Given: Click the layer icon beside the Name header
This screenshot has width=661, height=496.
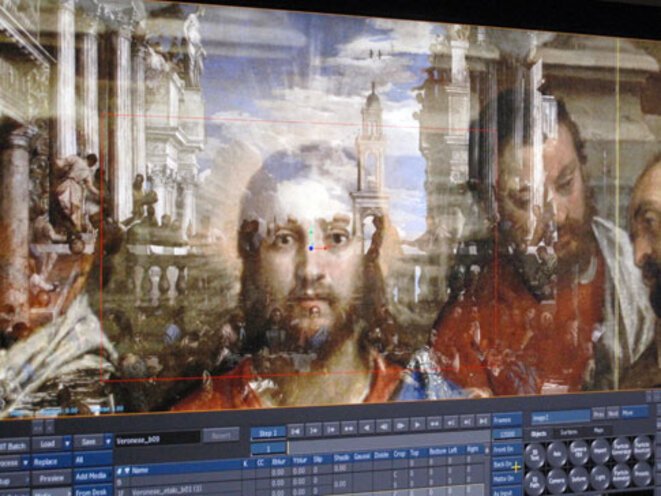Looking at the screenshot, I should click(120, 471).
